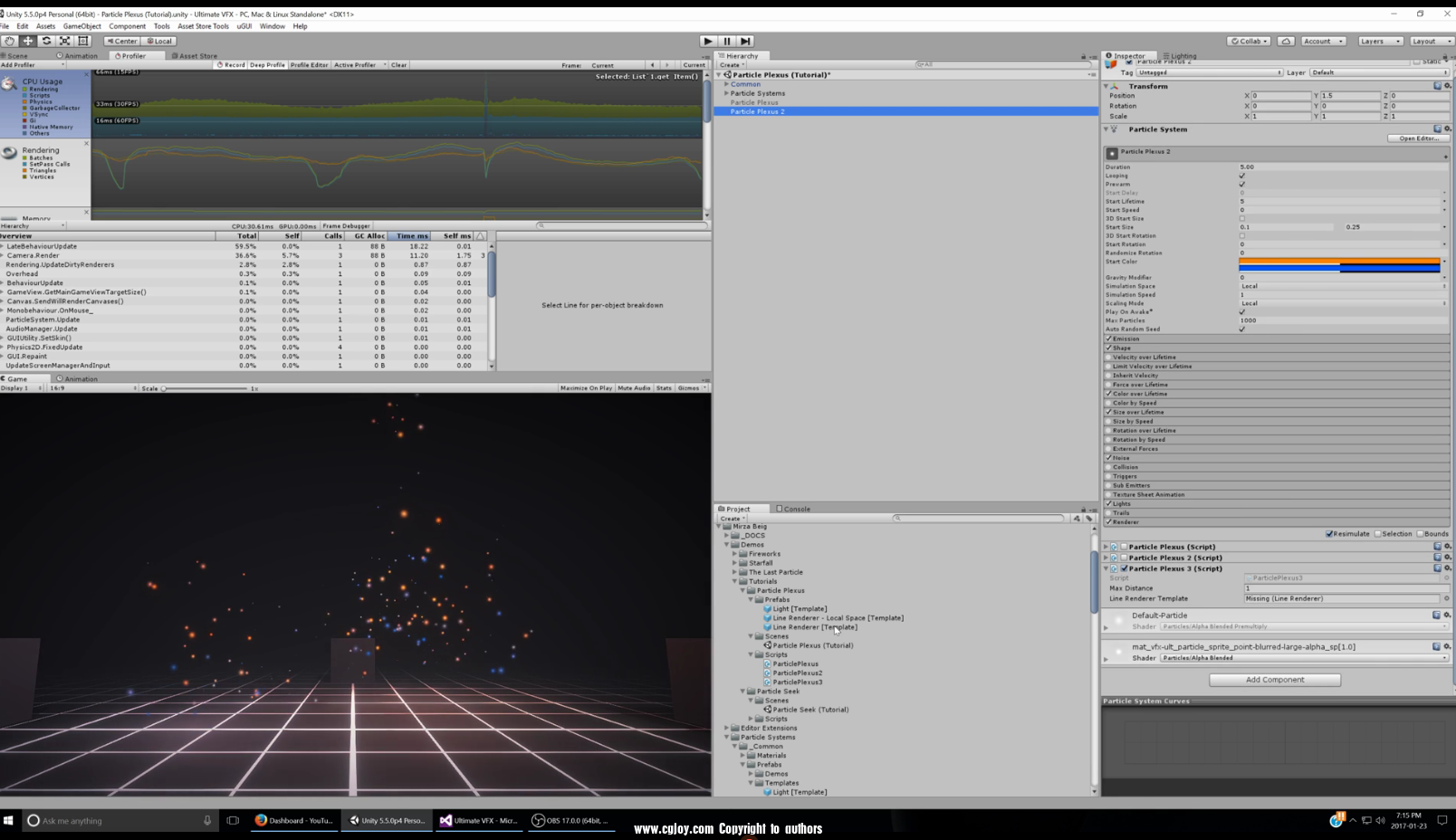1456x840 pixels.
Task: Open the Window menu
Action: 272,26
